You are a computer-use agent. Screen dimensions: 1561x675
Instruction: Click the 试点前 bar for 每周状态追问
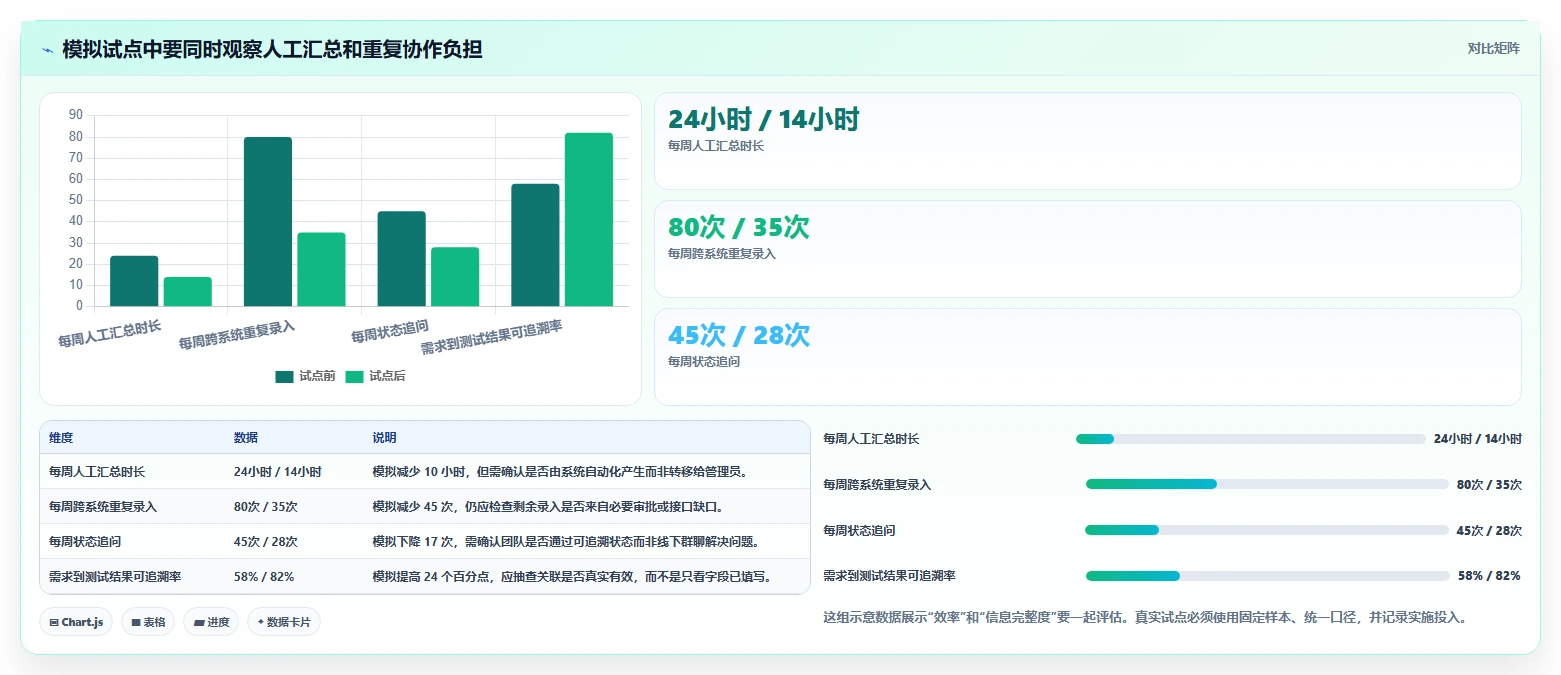pyautogui.click(x=402, y=259)
